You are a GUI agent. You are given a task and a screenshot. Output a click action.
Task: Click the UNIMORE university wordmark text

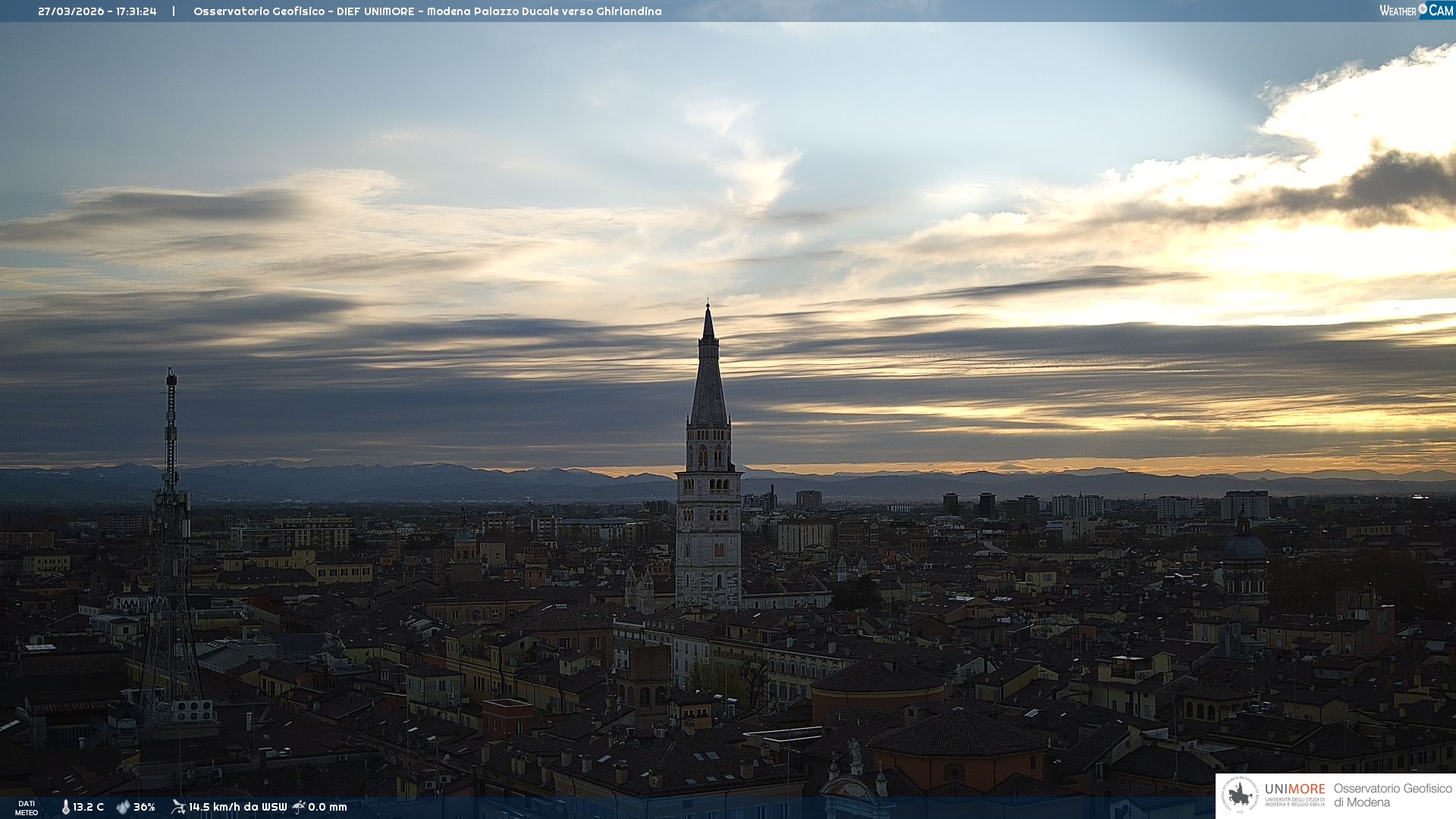[x=1294, y=789]
